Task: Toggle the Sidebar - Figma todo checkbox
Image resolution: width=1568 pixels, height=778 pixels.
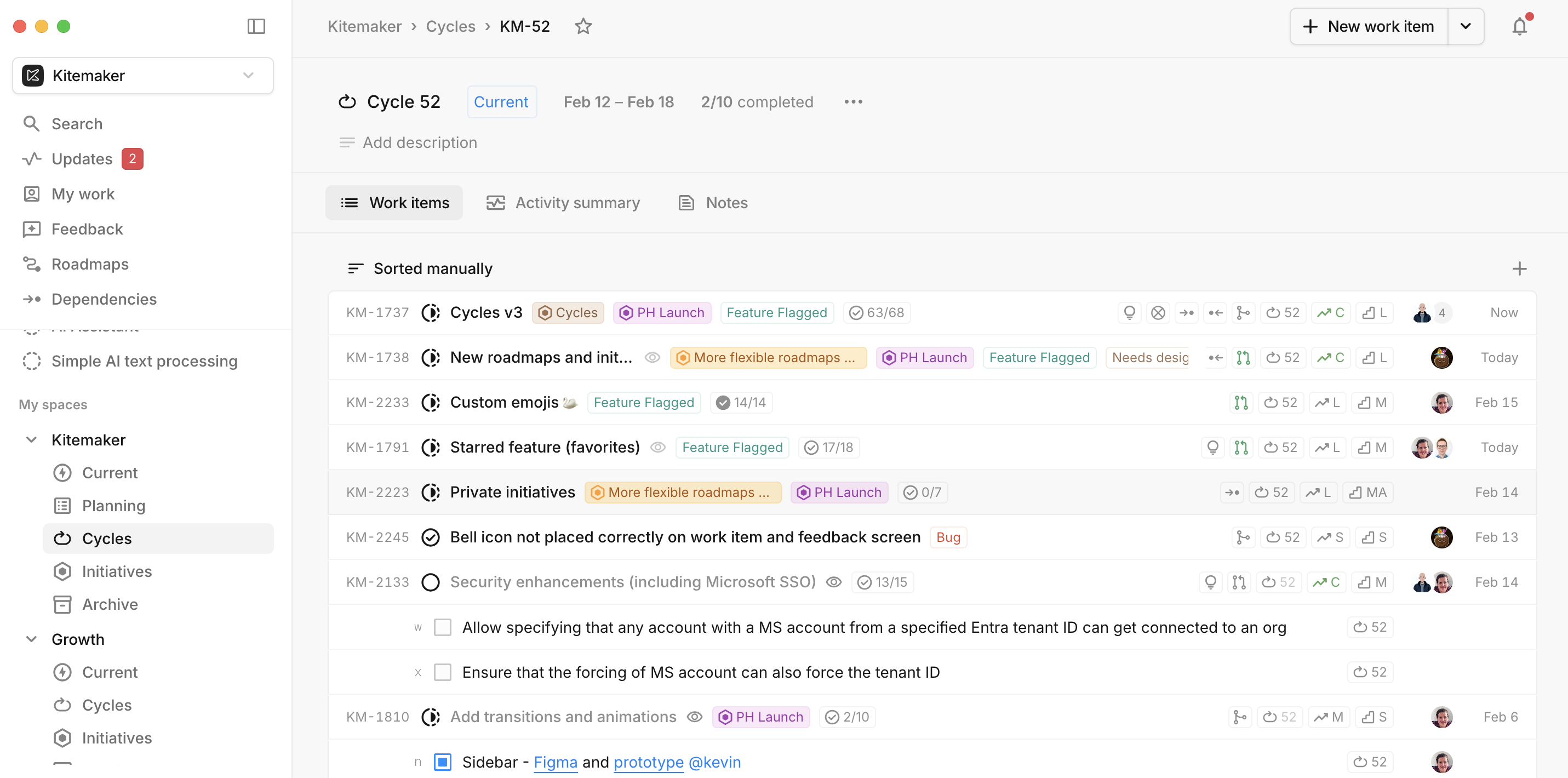Action: click(x=443, y=762)
